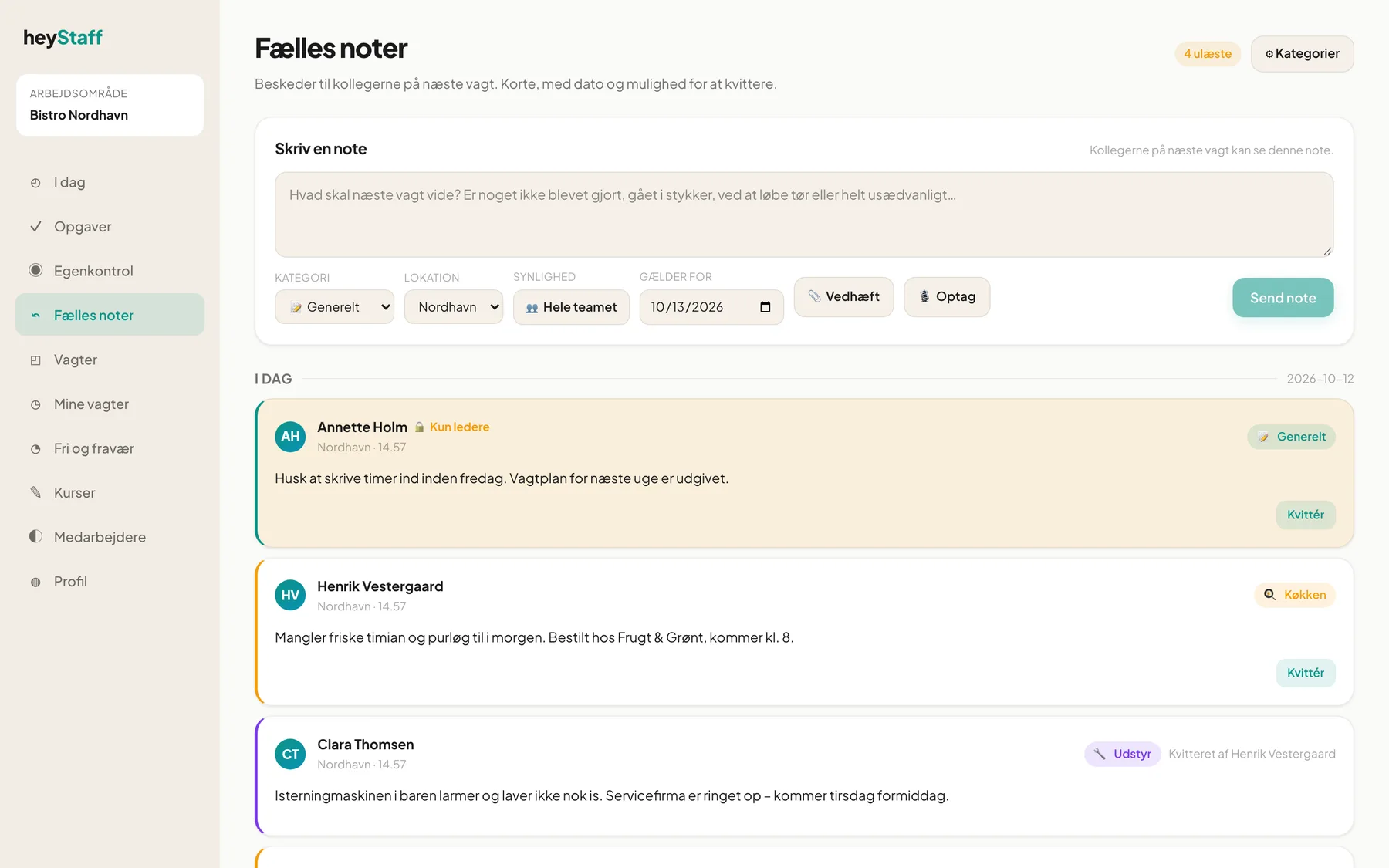Click the I dag clock icon
The width and height of the screenshot is (1389, 868).
[35, 183]
